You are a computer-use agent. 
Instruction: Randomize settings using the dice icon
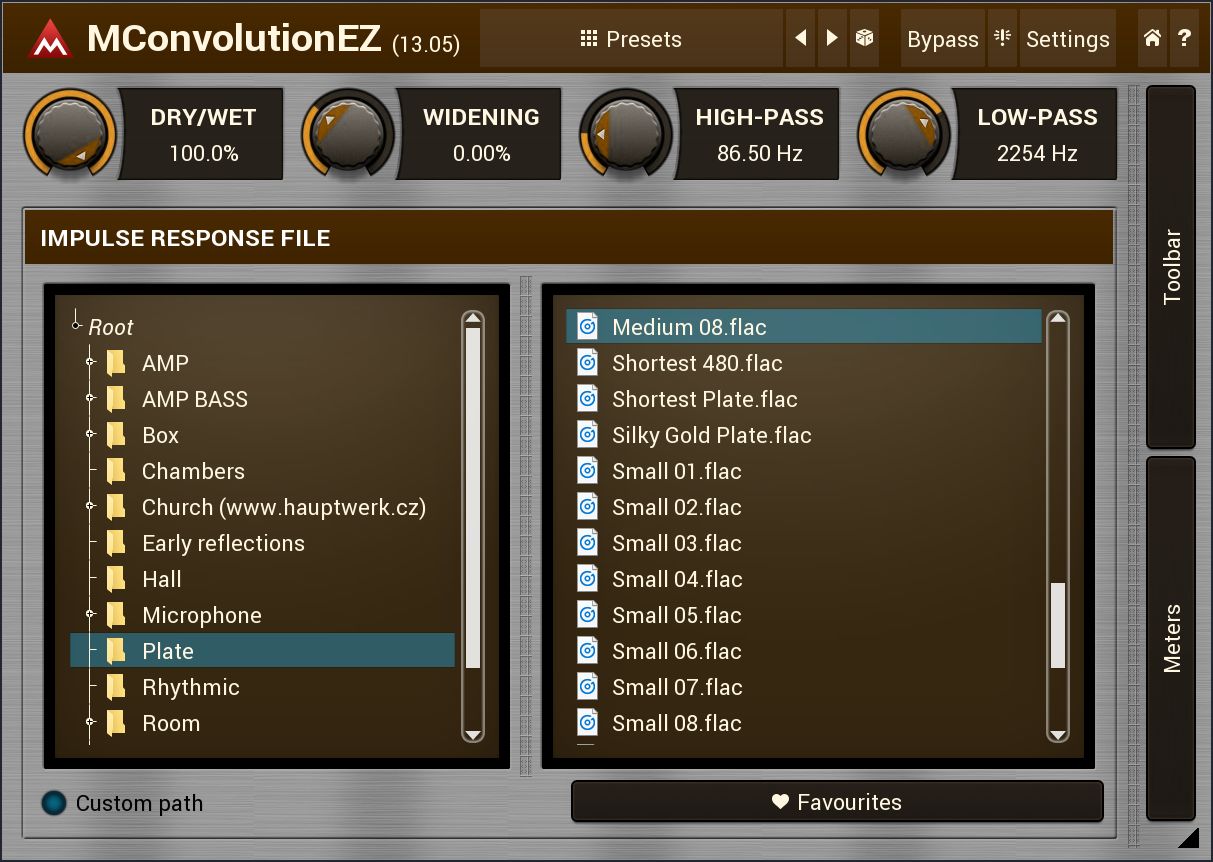[x=864, y=36]
